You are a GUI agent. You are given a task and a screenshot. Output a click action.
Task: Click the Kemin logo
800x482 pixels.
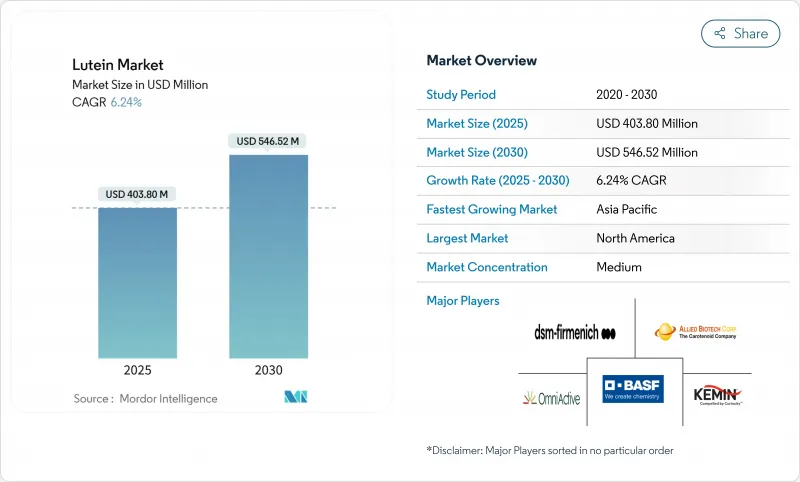tap(716, 396)
